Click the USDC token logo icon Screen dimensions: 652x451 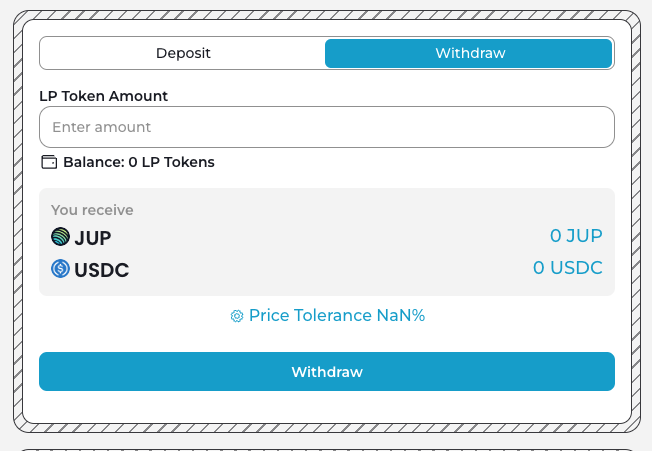pyautogui.click(x=60, y=269)
